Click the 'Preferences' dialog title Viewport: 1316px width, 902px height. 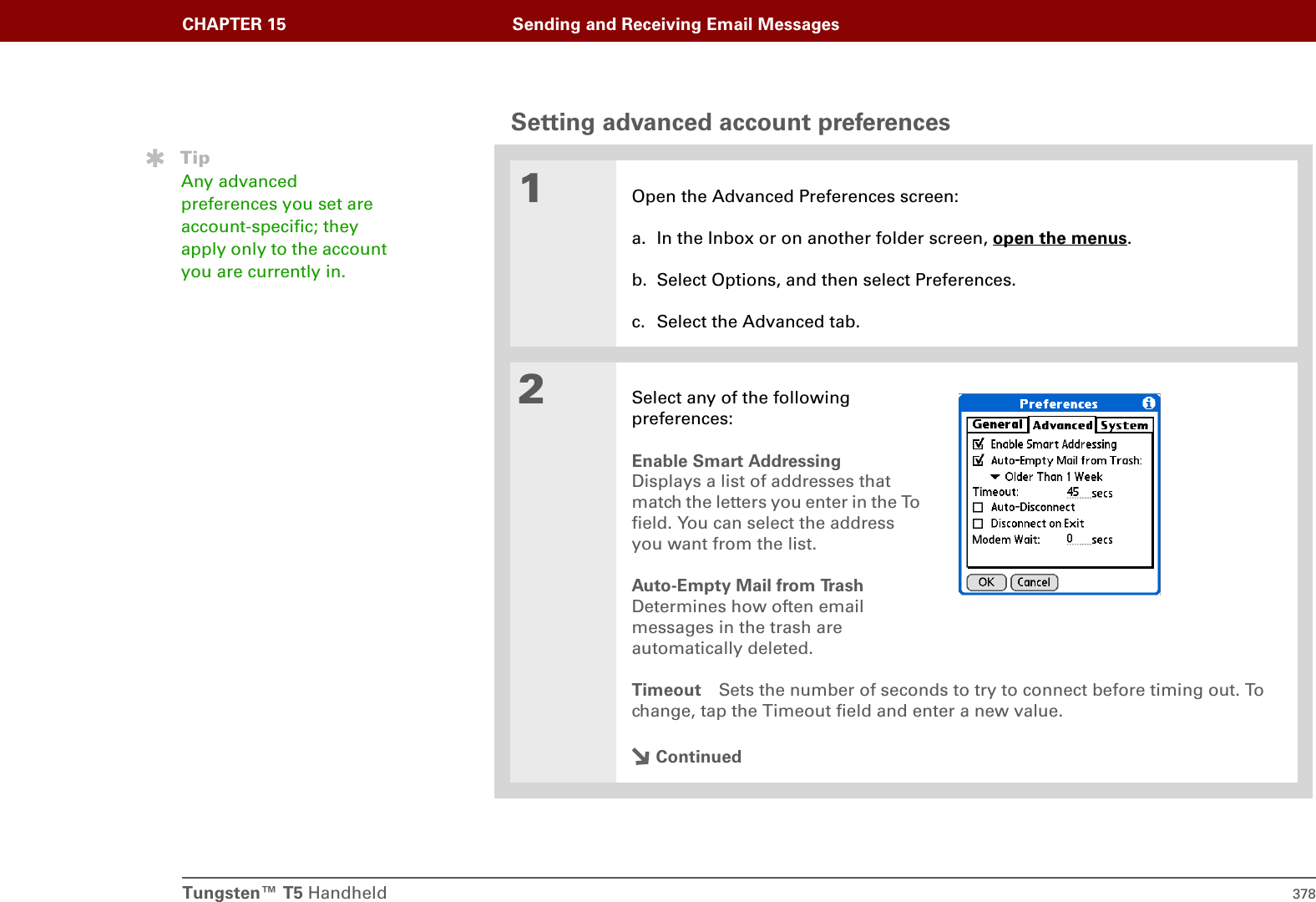tap(1058, 403)
